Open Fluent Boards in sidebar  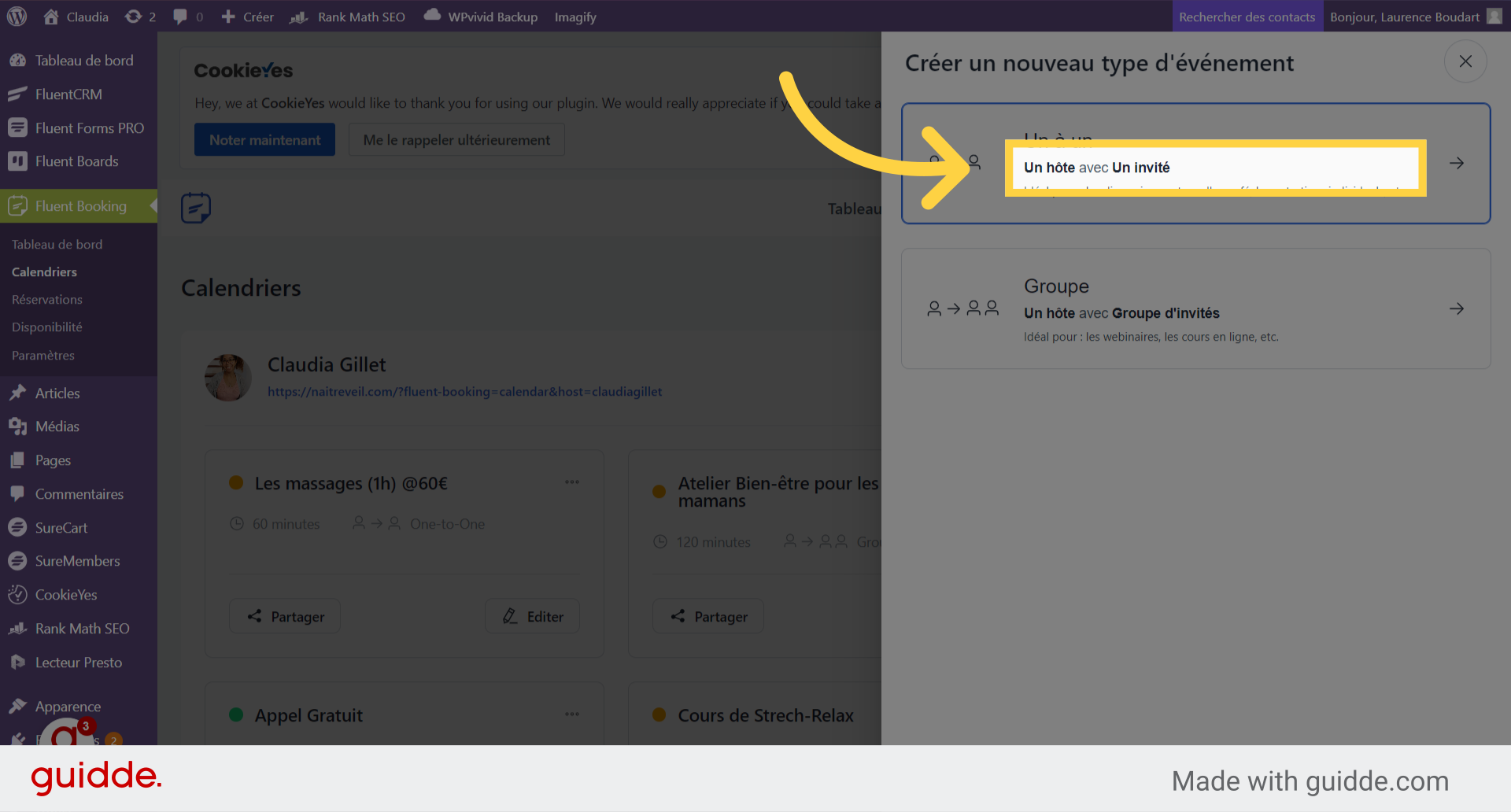point(79,161)
